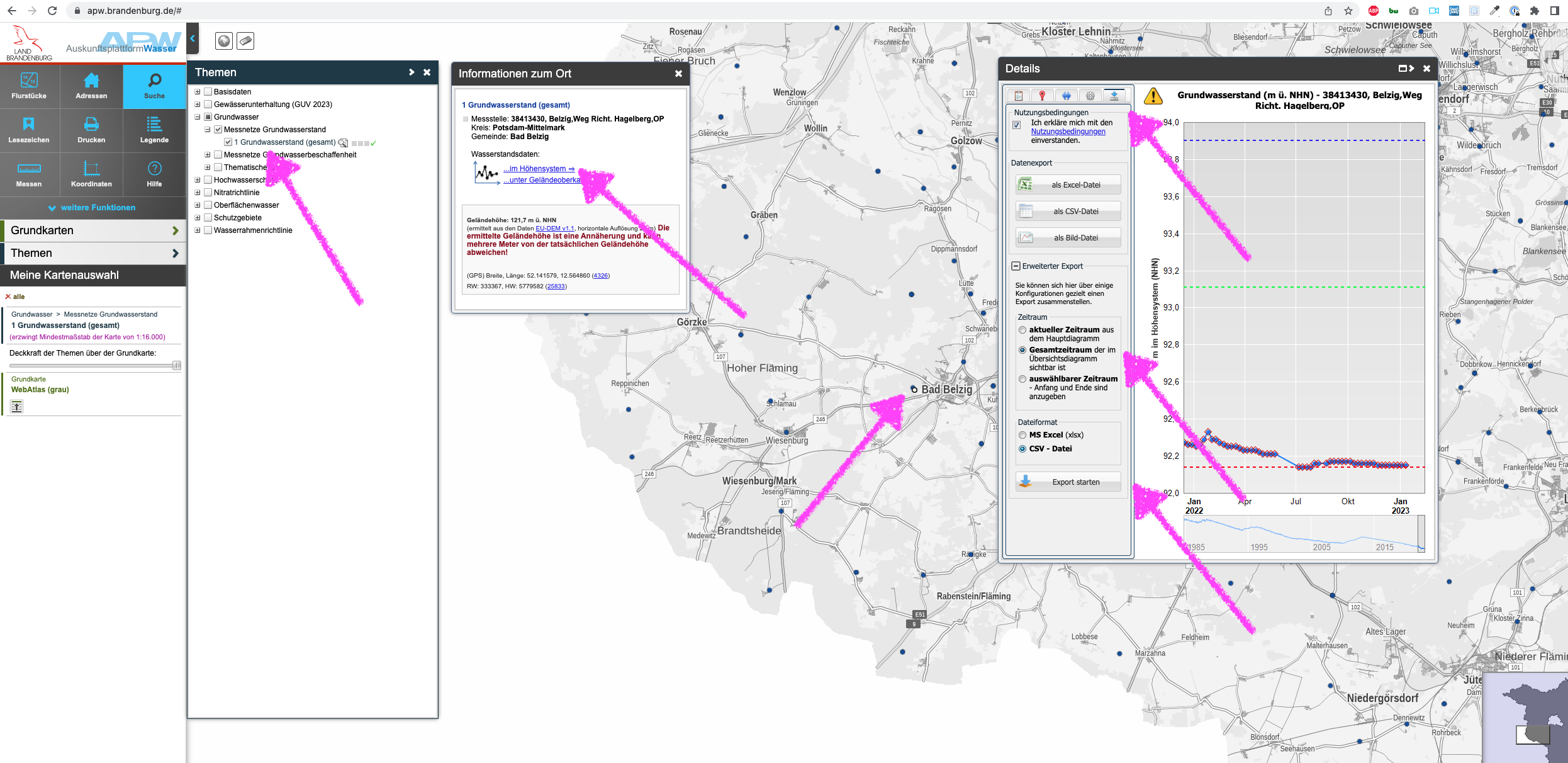
Task: Expand the Basisdaten tree node
Action: pyautogui.click(x=198, y=91)
